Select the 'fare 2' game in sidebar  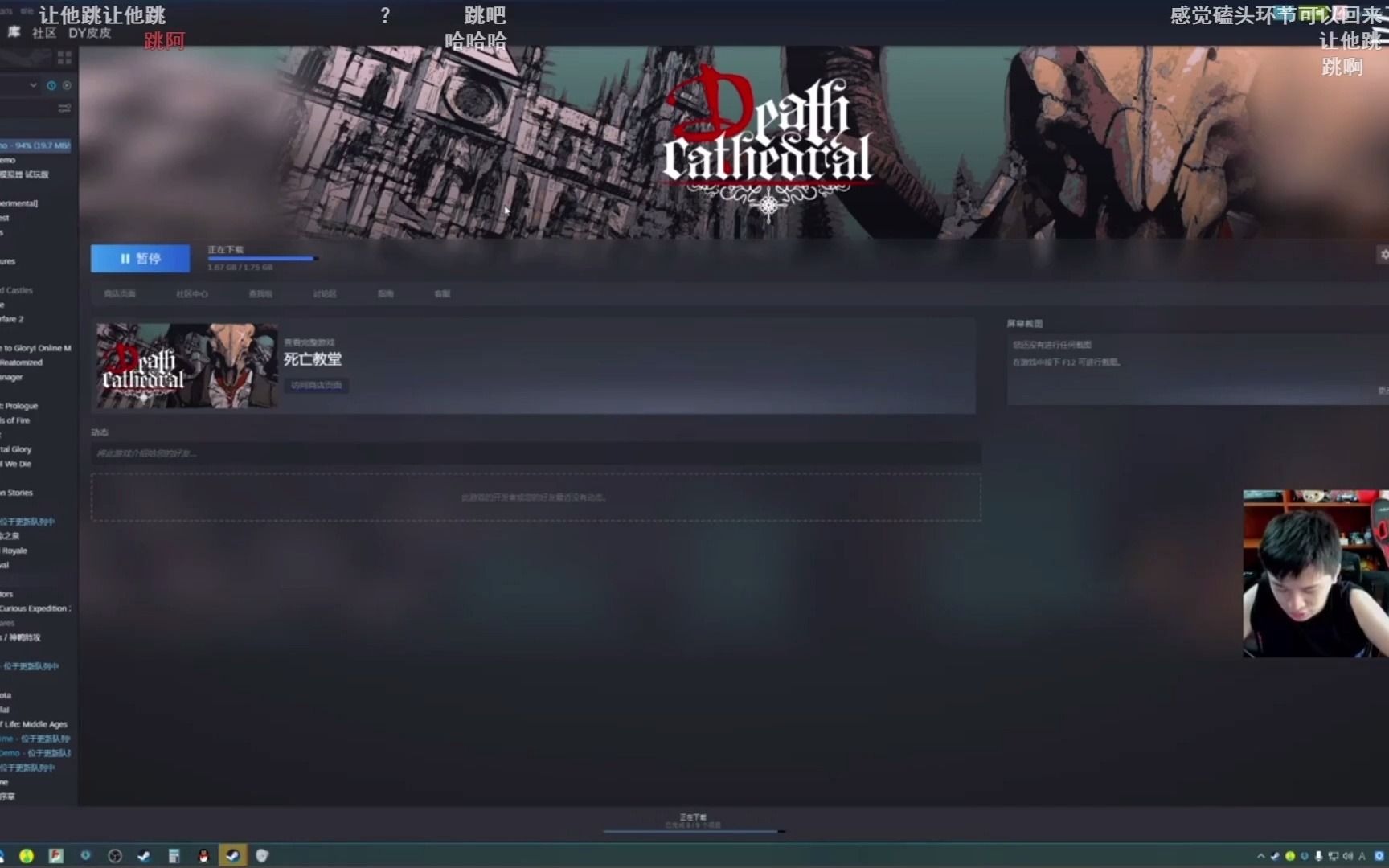point(13,319)
